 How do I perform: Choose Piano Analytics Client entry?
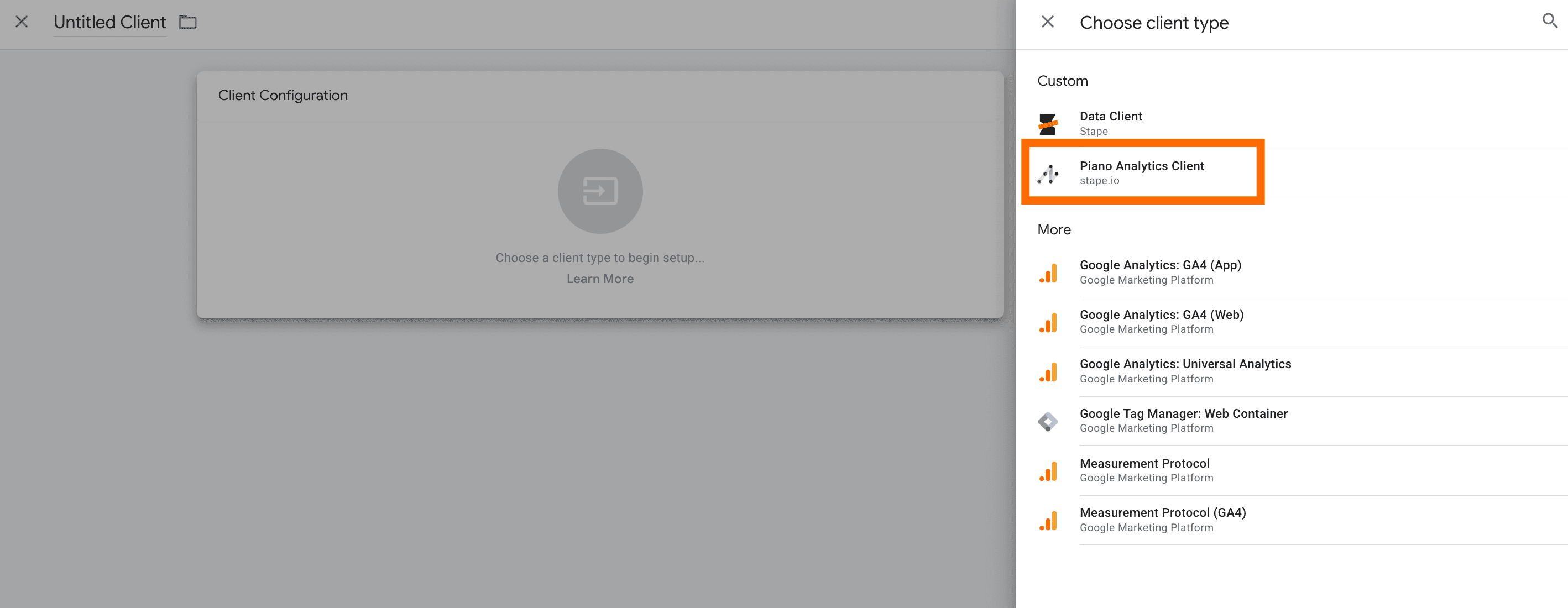pyautogui.click(x=1141, y=172)
